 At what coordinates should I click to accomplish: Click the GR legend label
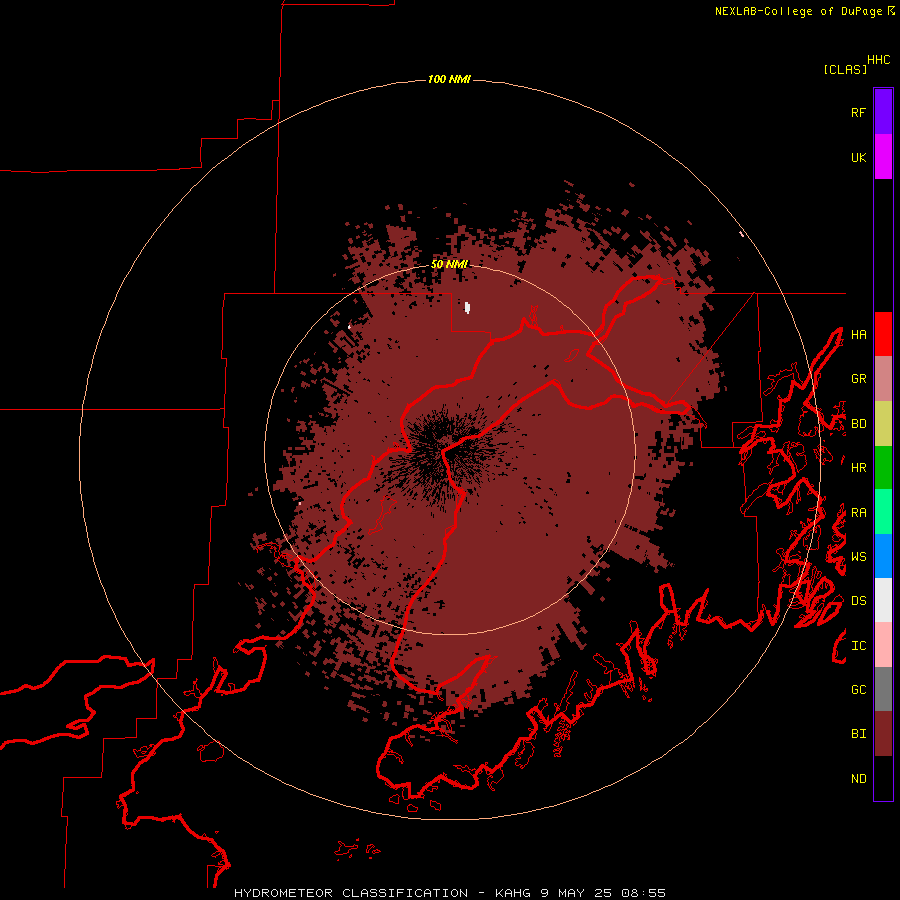pyautogui.click(x=858, y=379)
